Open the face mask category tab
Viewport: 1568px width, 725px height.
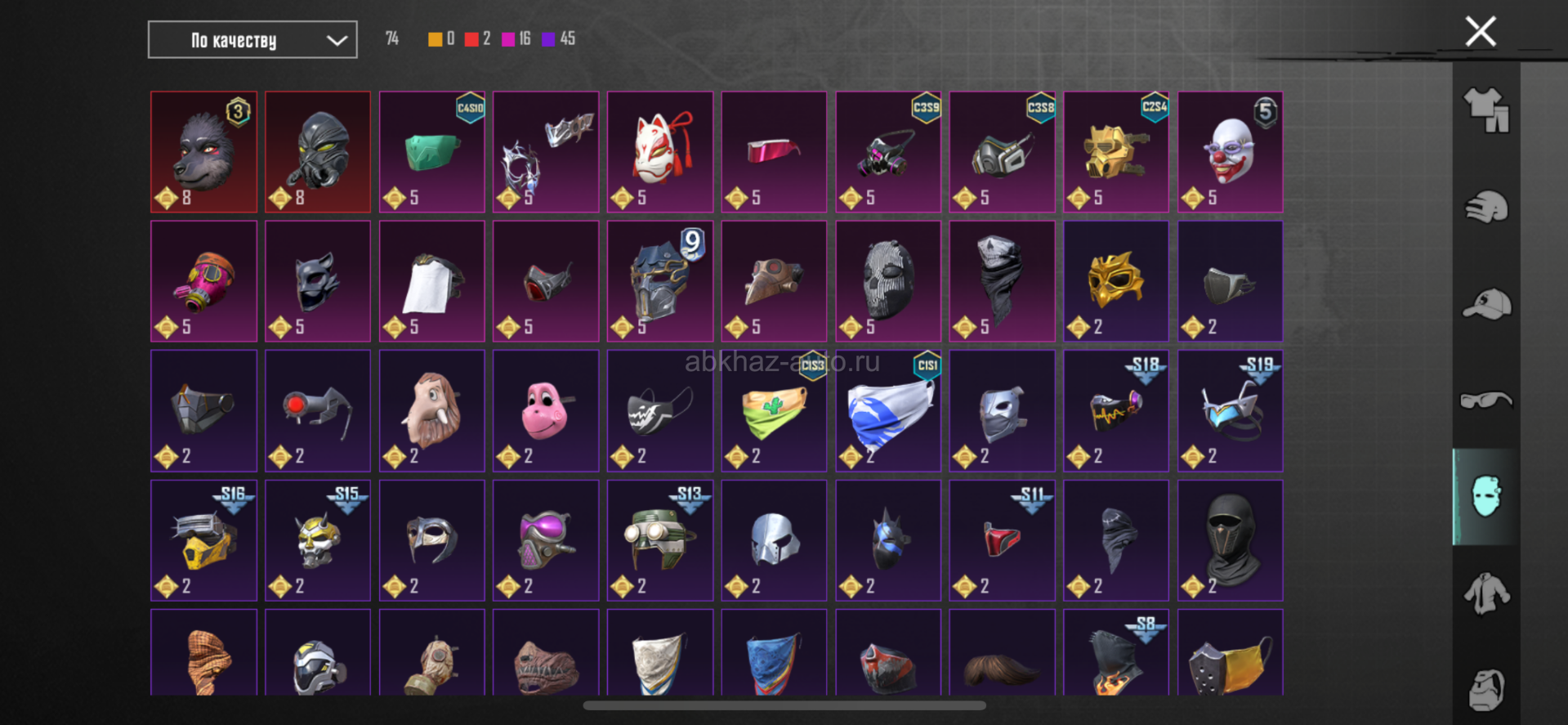click(1486, 496)
